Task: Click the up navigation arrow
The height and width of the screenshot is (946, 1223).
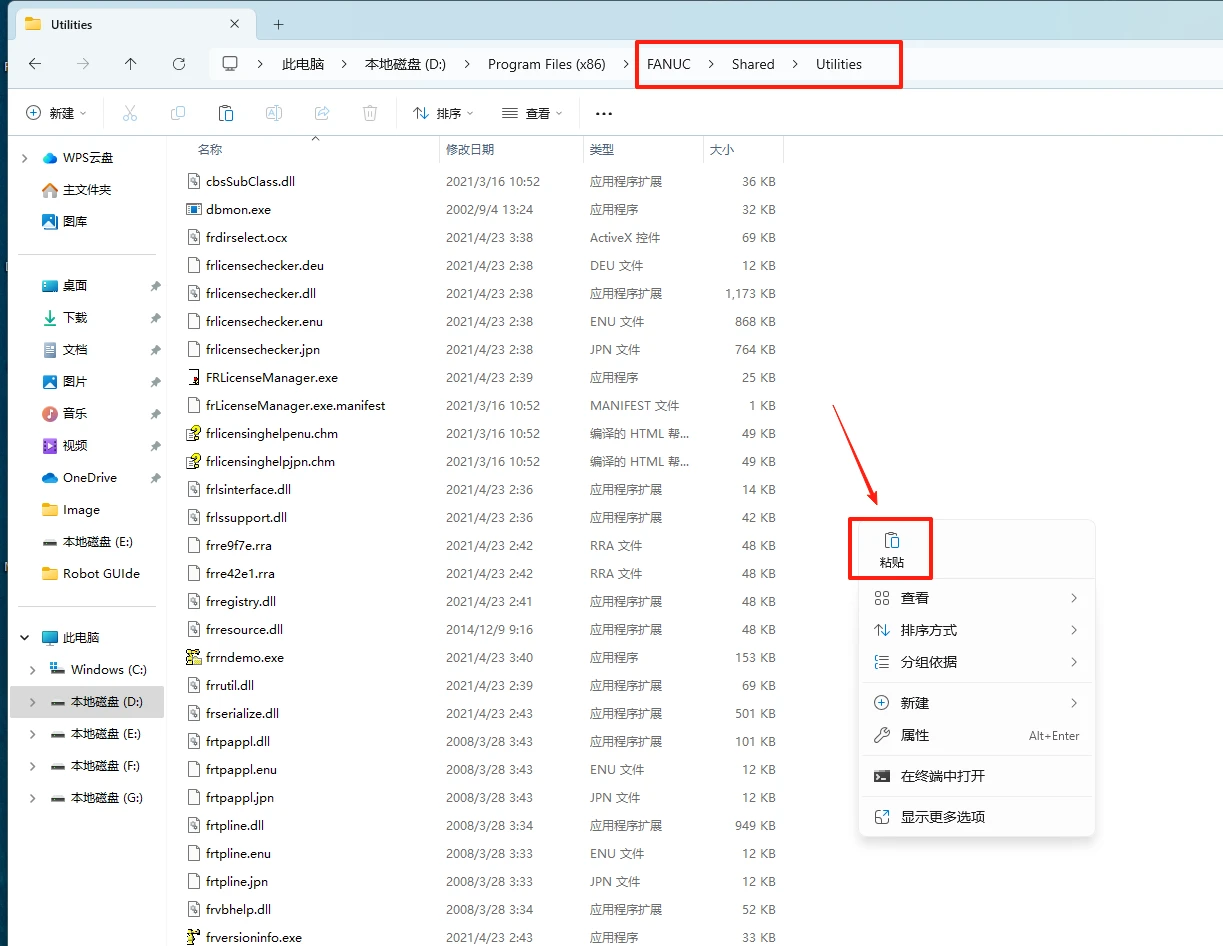Action: (131, 63)
